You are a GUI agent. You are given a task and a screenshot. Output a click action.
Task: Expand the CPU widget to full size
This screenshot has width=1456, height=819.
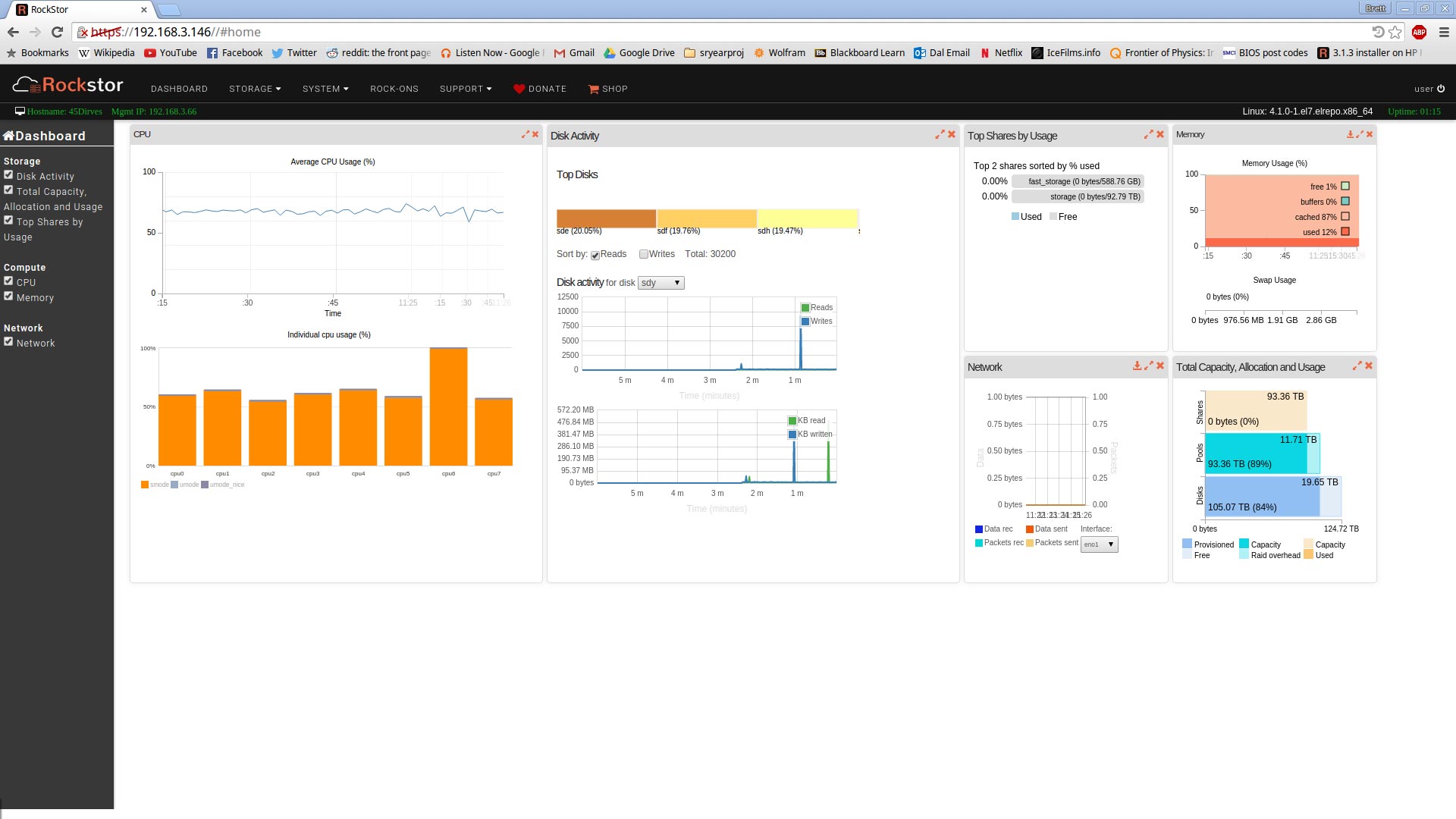[525, 134]
